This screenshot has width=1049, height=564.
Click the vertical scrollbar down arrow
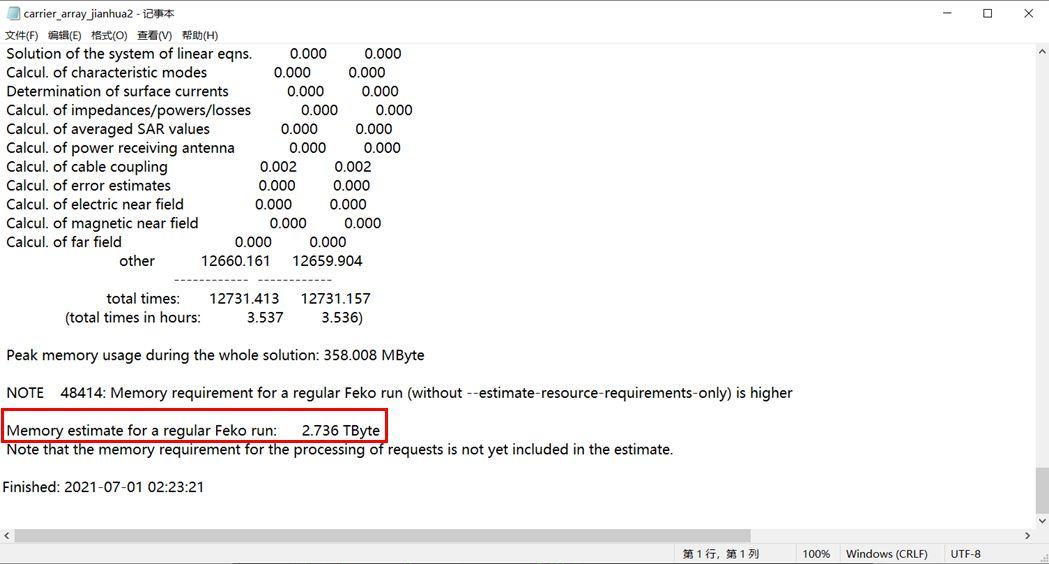coord(1042,521)
